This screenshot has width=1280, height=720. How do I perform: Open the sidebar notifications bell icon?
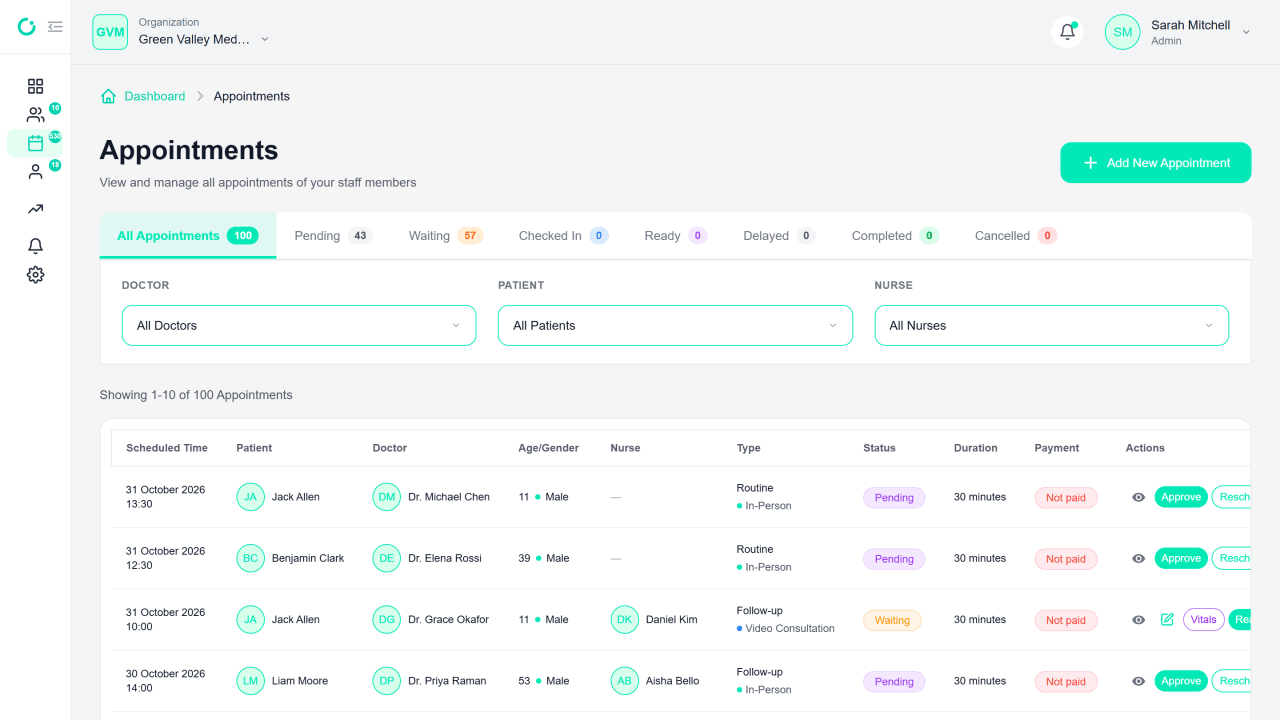(x=35, y=246)
